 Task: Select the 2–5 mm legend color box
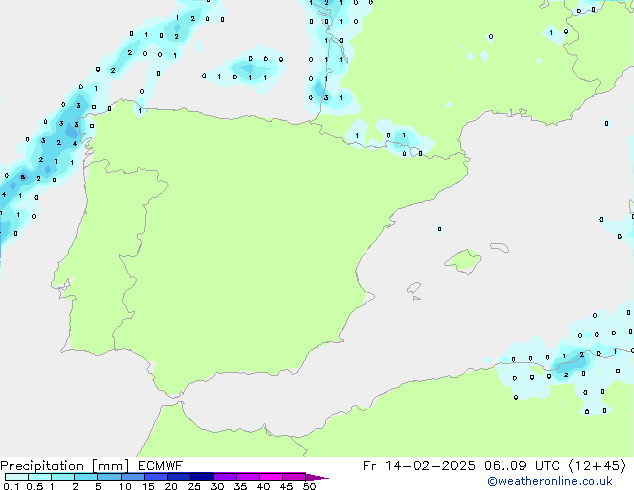86,477
